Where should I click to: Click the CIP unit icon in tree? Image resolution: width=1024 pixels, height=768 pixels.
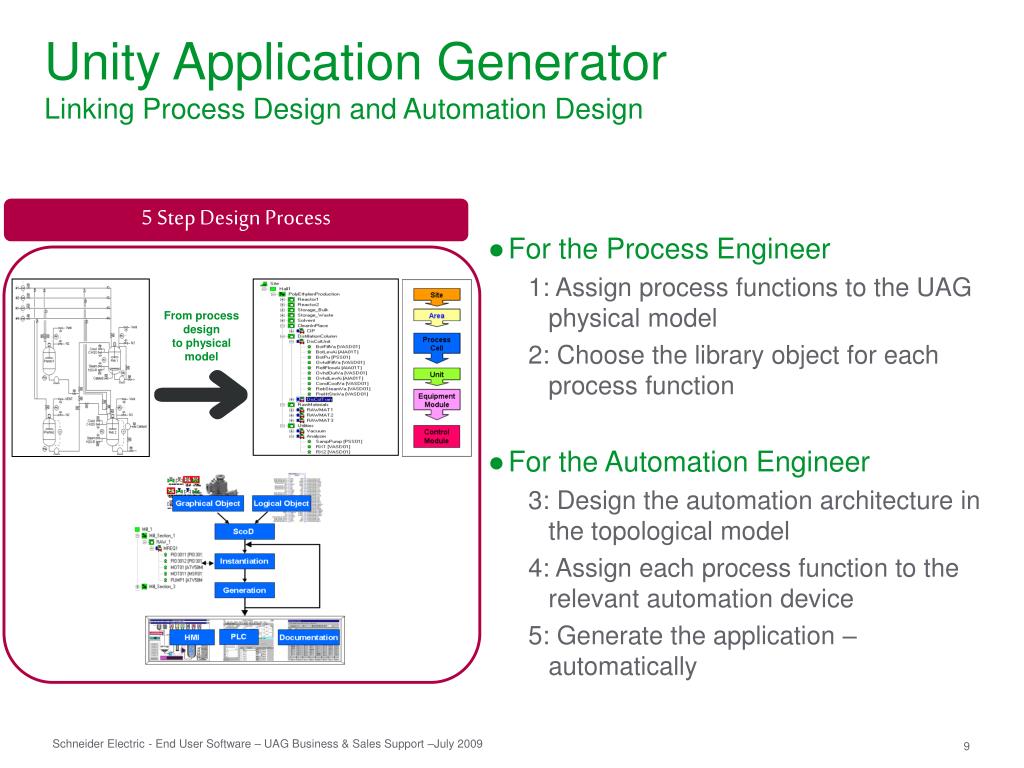300,331
